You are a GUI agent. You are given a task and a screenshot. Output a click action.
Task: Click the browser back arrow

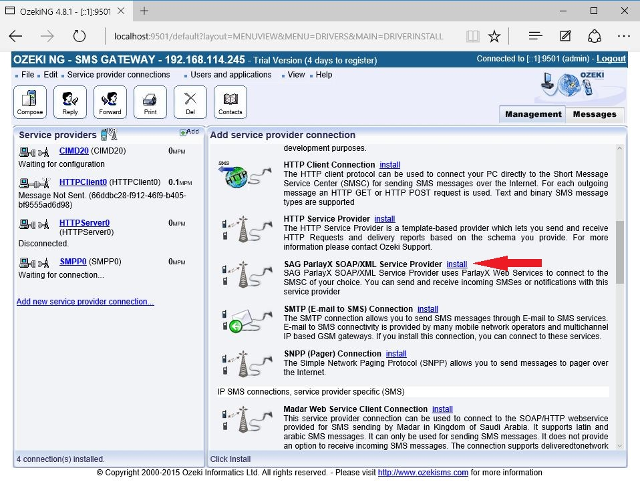tap(16, 36)
